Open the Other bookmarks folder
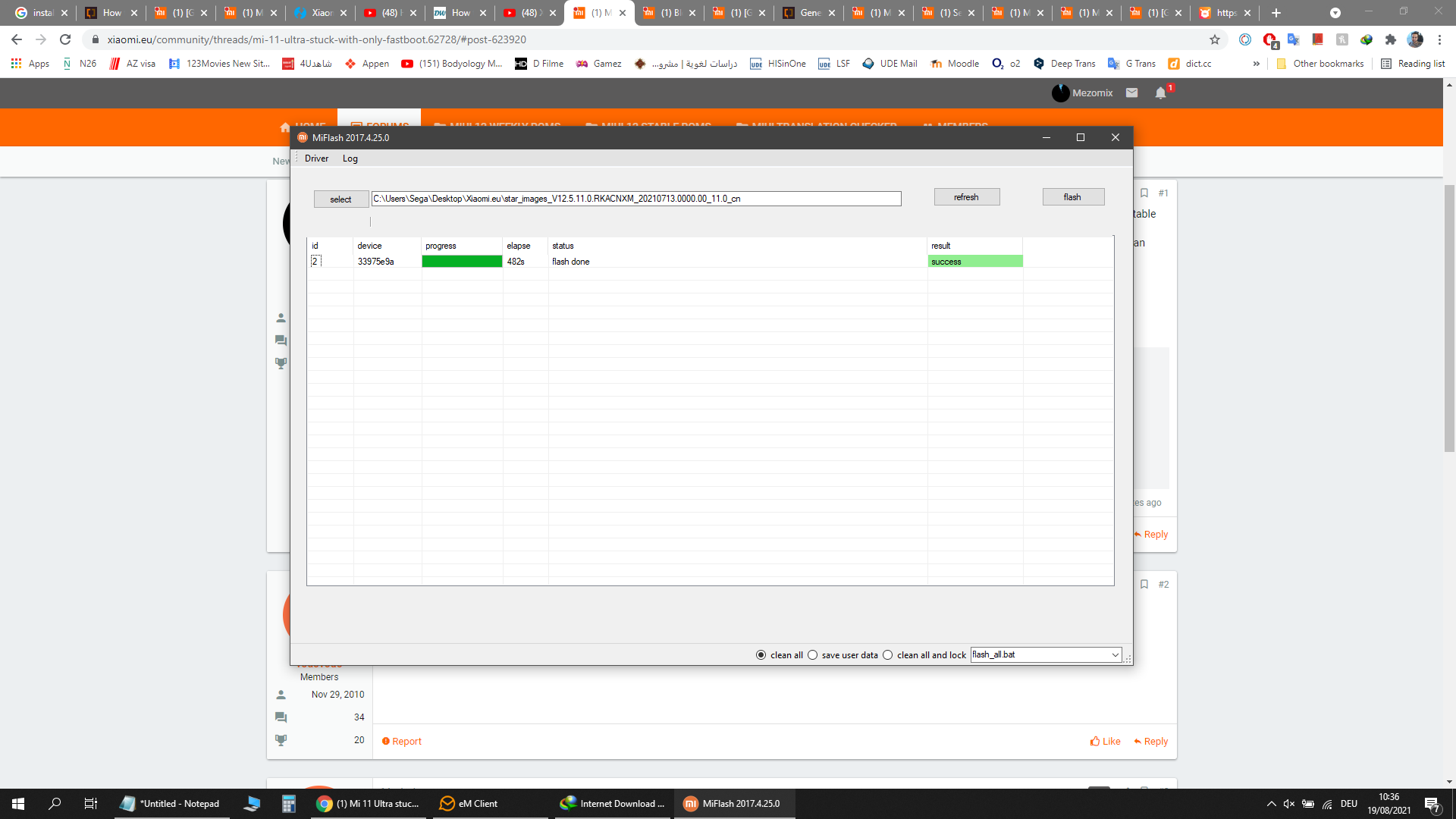 click(1319, 64)
